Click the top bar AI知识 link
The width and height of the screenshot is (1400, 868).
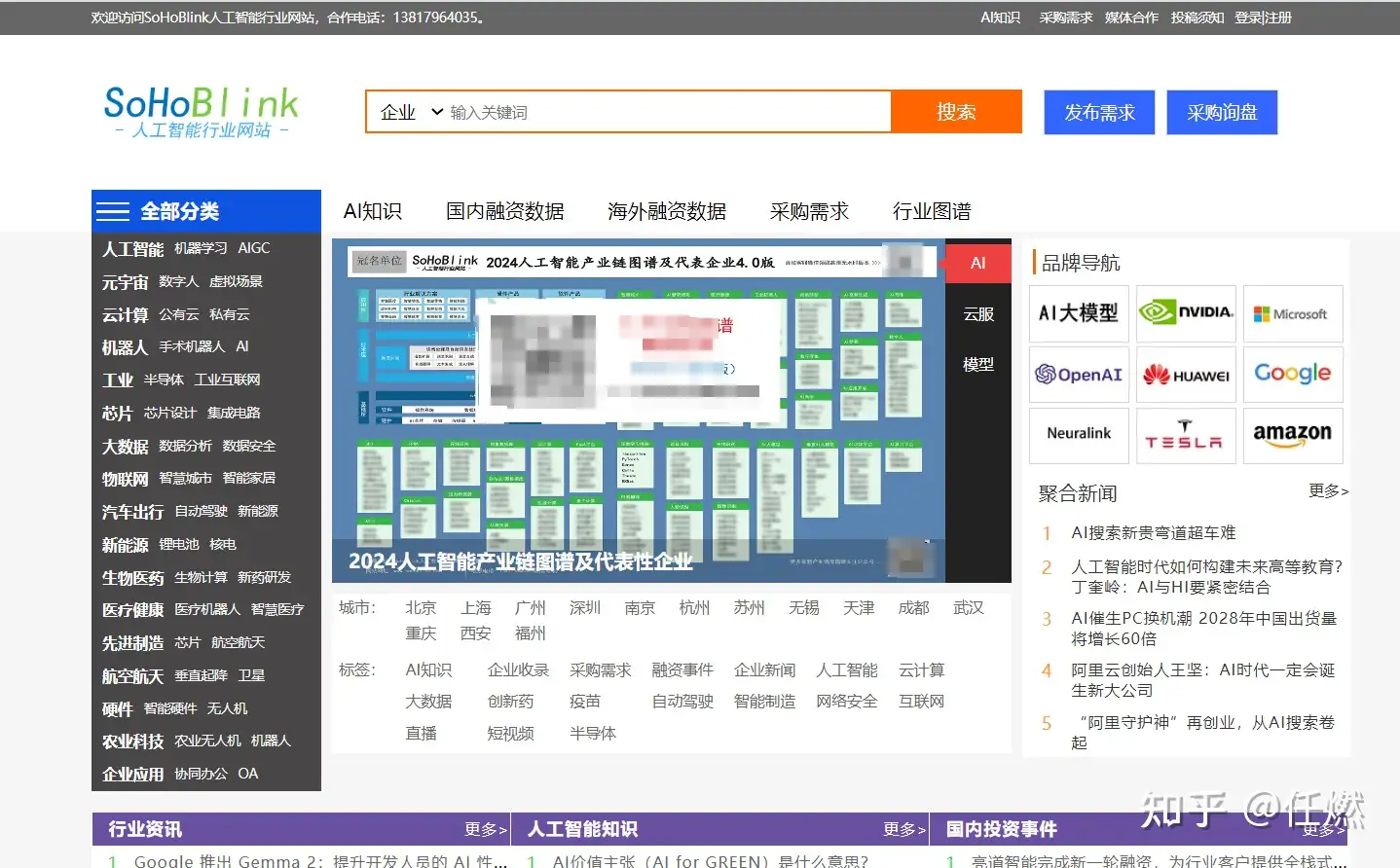pyautogui.click(x=1000, y=18)
